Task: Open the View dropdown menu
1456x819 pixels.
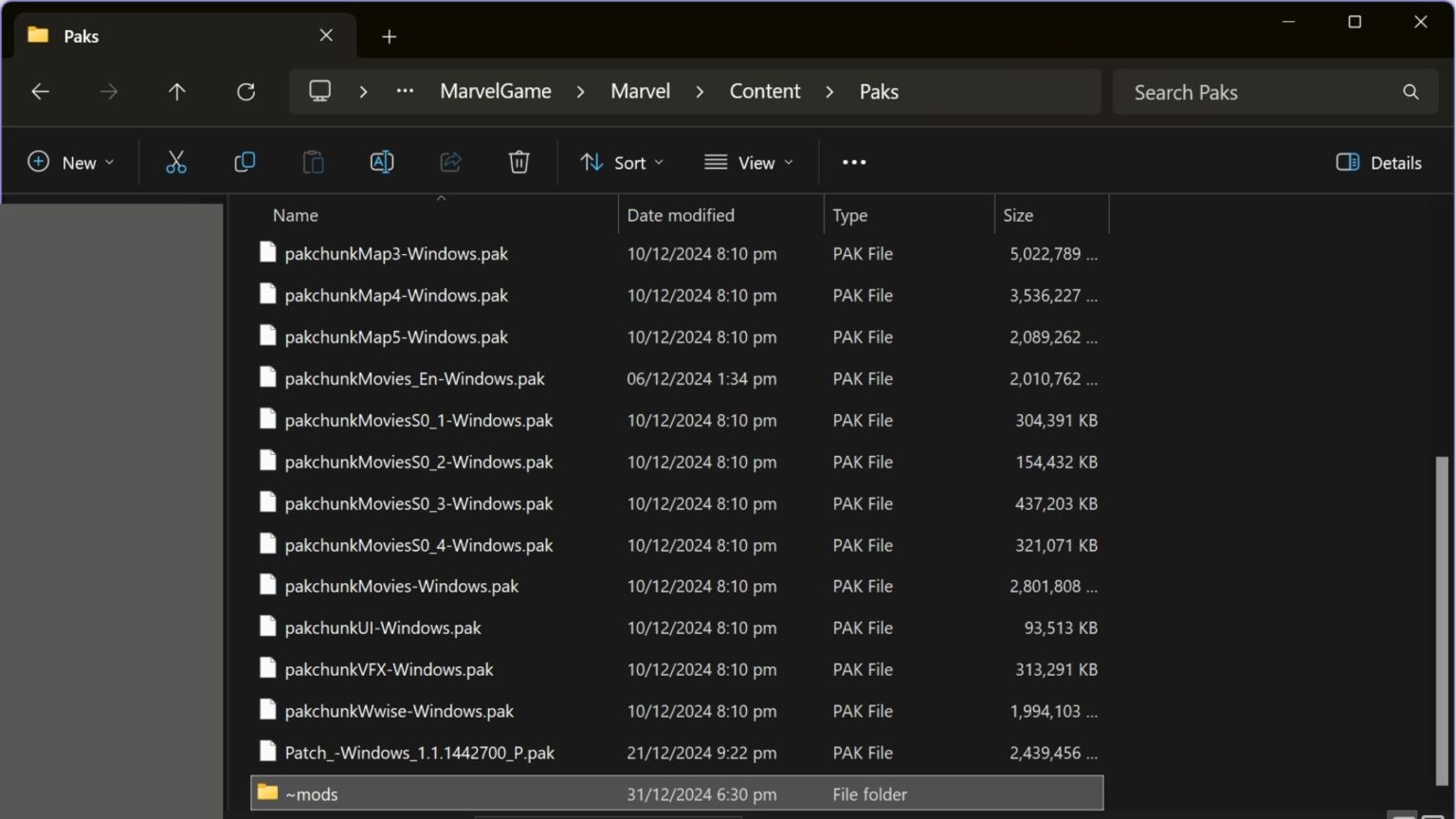Action: 749,162
